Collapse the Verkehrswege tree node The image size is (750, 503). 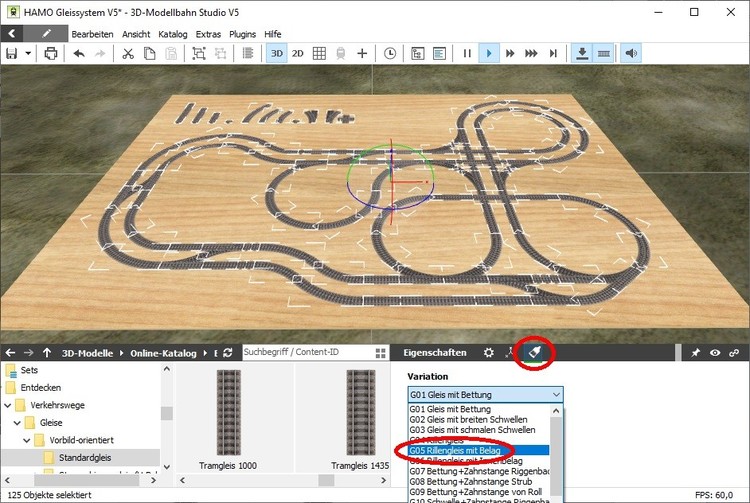click(8, 405)
